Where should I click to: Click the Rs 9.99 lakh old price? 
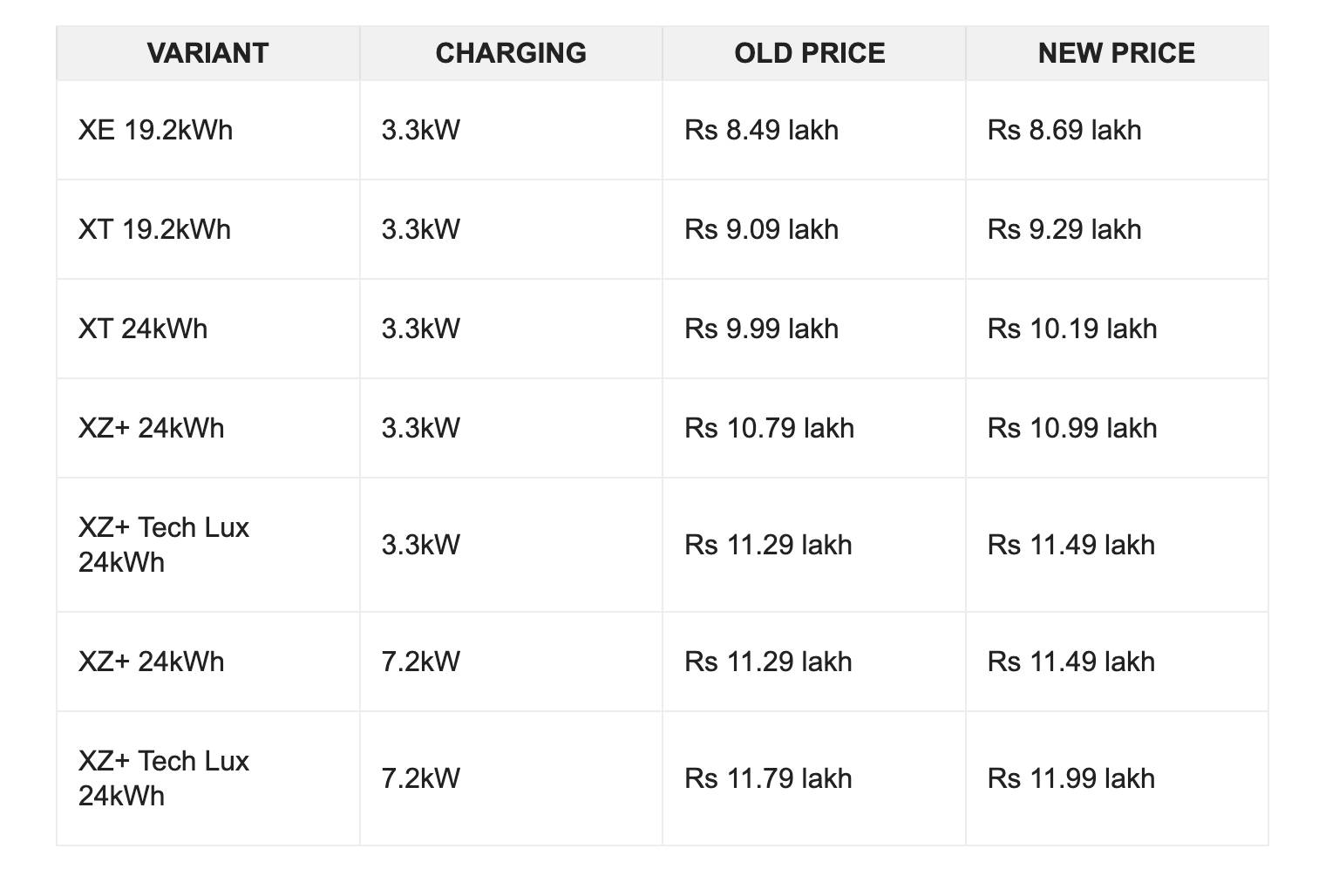click(761, 329)
